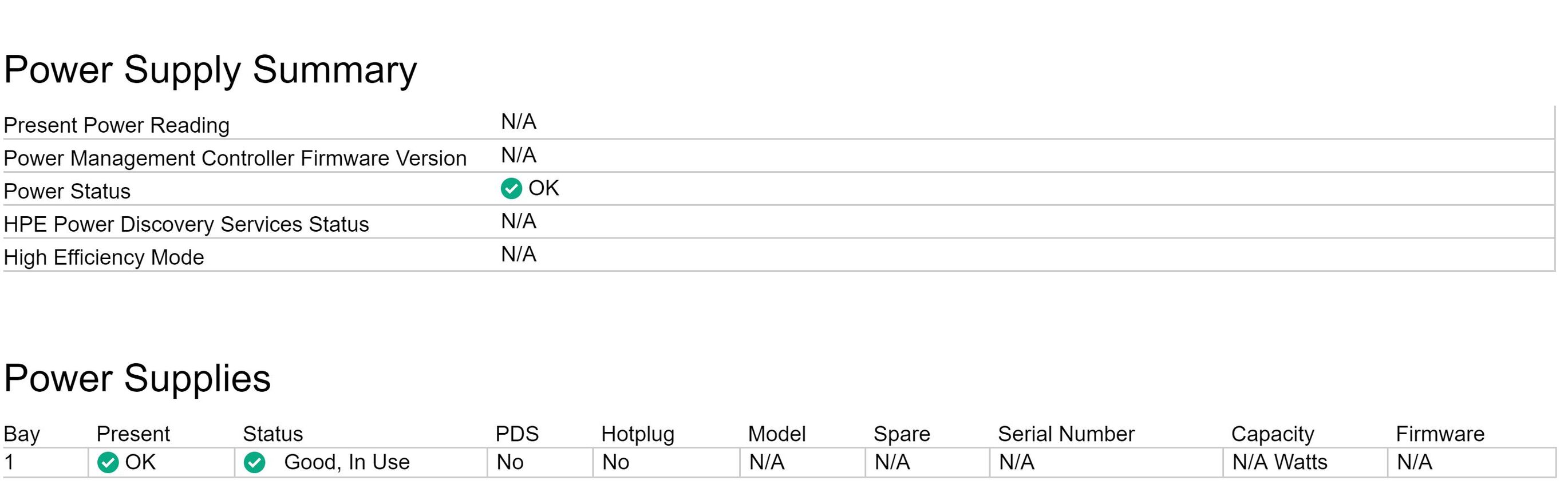Click the Present column header

(x=133, y=434)
